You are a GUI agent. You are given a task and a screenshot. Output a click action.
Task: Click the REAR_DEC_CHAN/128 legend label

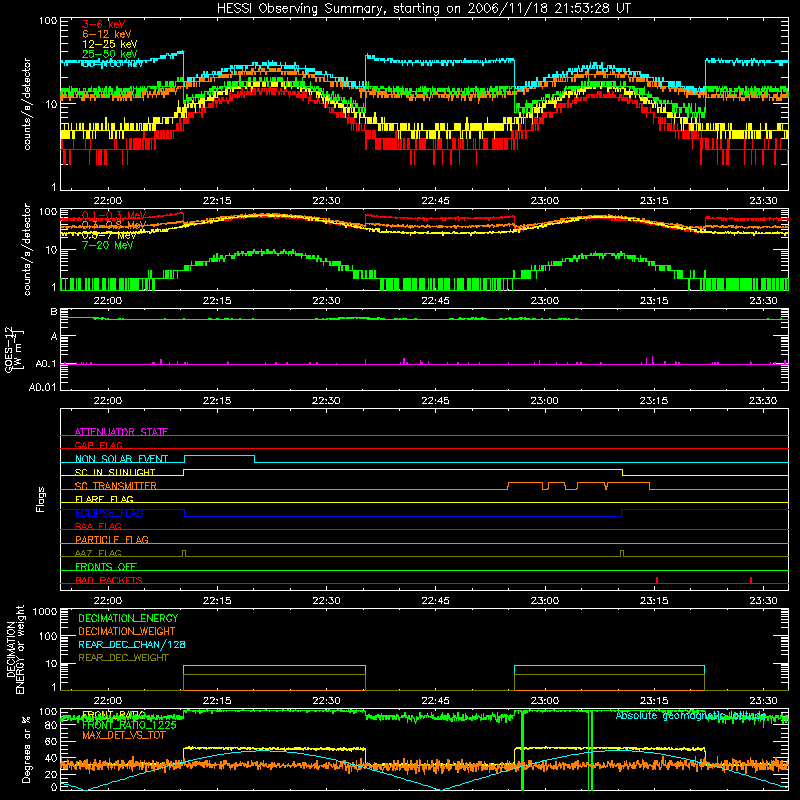coord(132,644)
